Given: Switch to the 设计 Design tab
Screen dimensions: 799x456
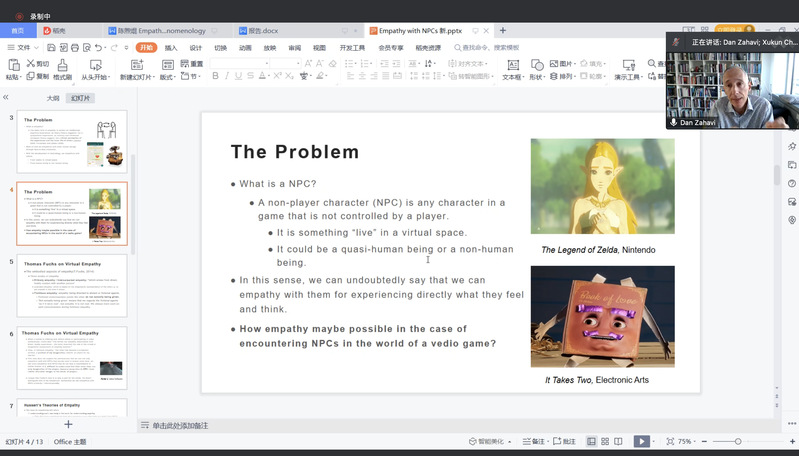Looking at the screenshot, I should tap(196, 47).
